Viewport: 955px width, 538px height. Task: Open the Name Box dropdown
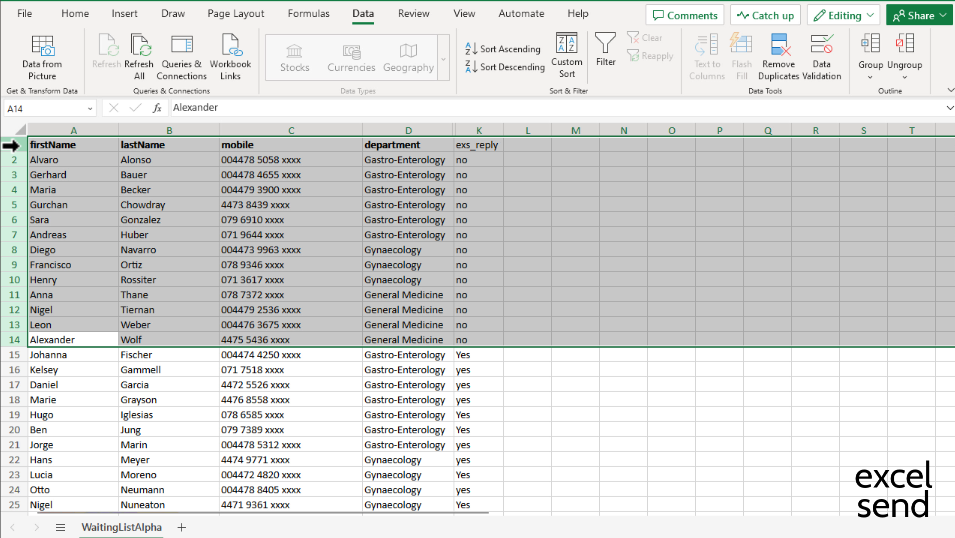tap(90, 109)
